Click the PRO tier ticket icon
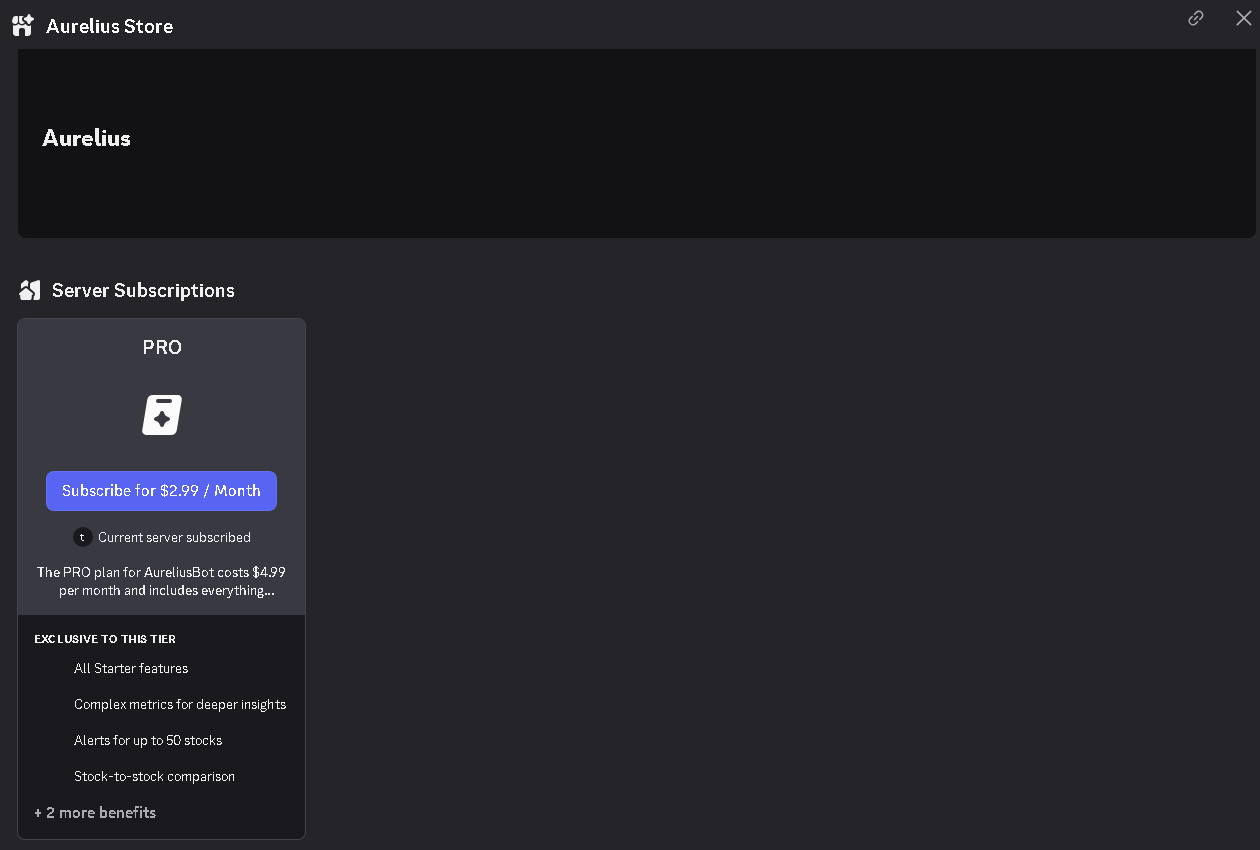 pos(162,415)
